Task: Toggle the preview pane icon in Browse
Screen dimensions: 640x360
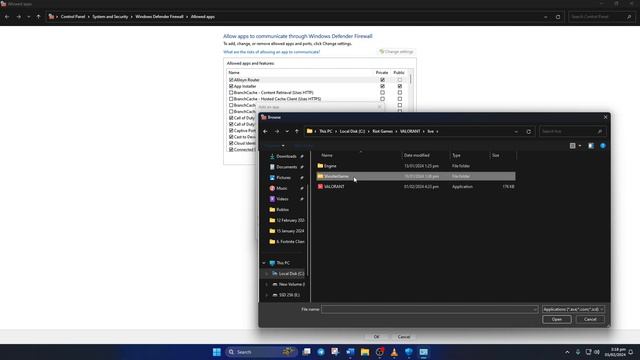Action: click(591, 146)
